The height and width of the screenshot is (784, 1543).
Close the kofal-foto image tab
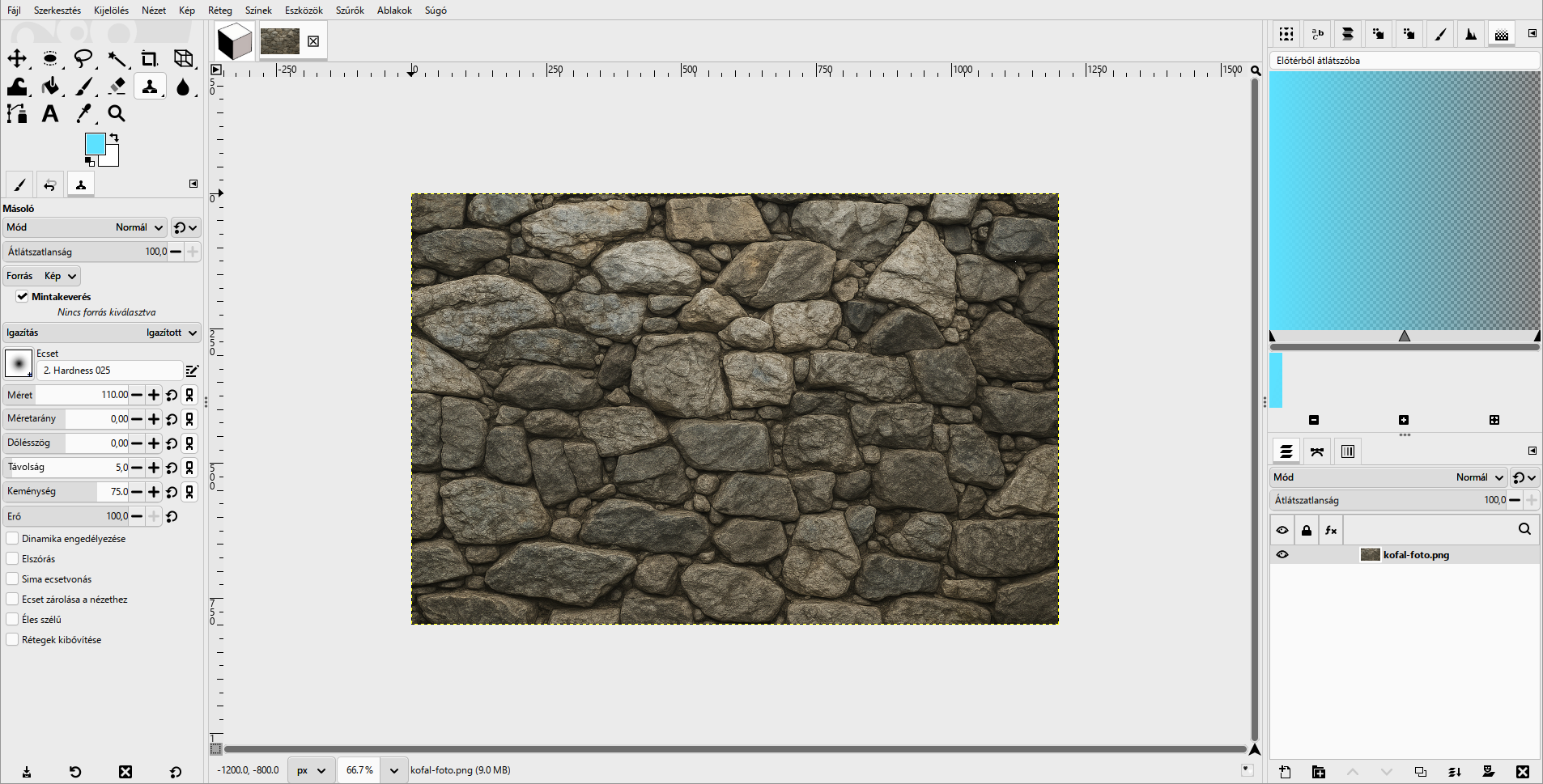313,41
